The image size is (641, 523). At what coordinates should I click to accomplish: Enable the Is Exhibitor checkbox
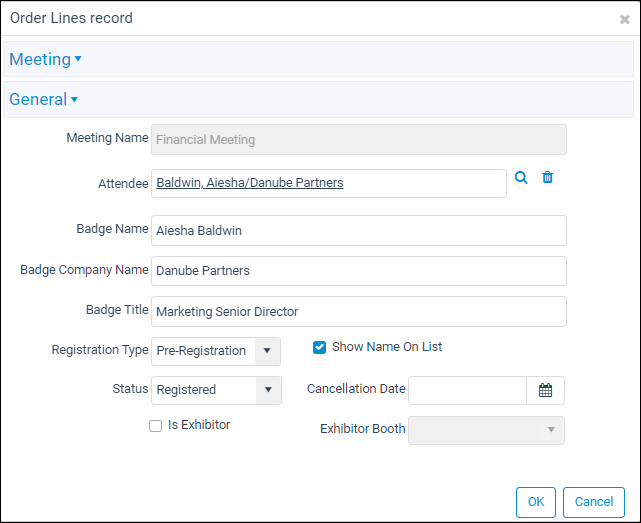[155, 426]
